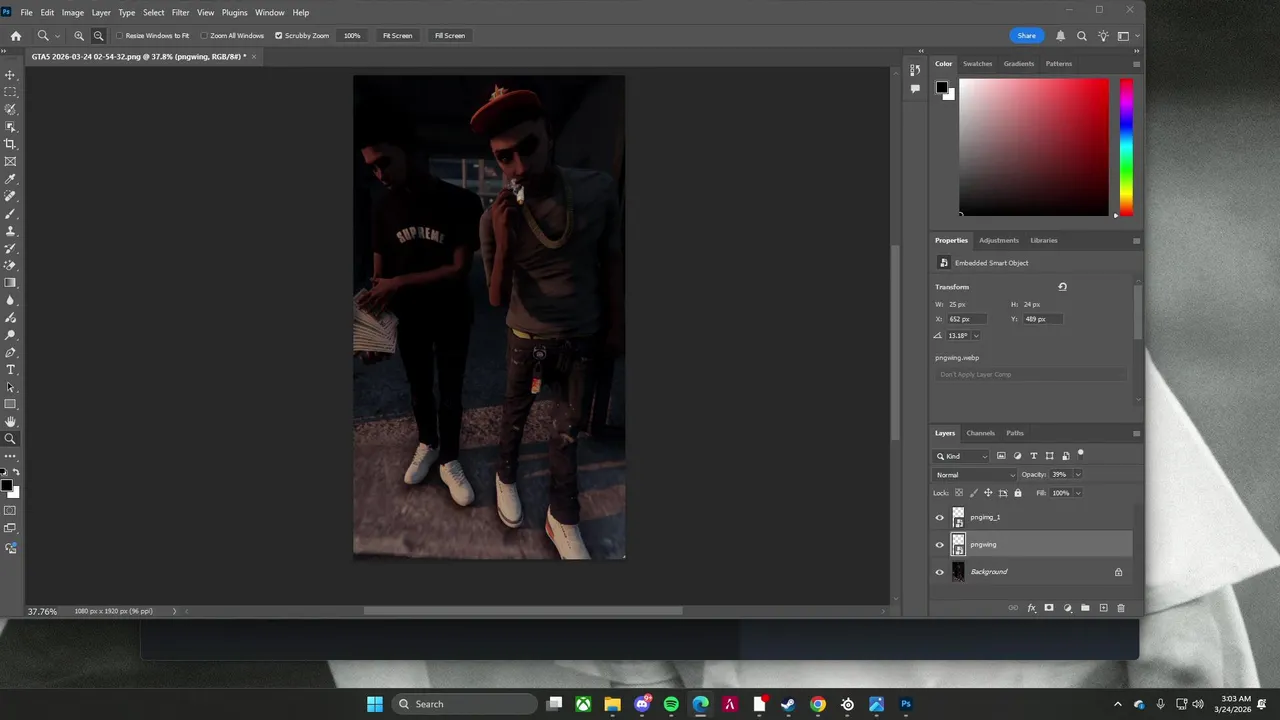This screenshot has width=1280, height=720.
Task: Click the rainbow hue slider strip
Action: point(1126,147)
